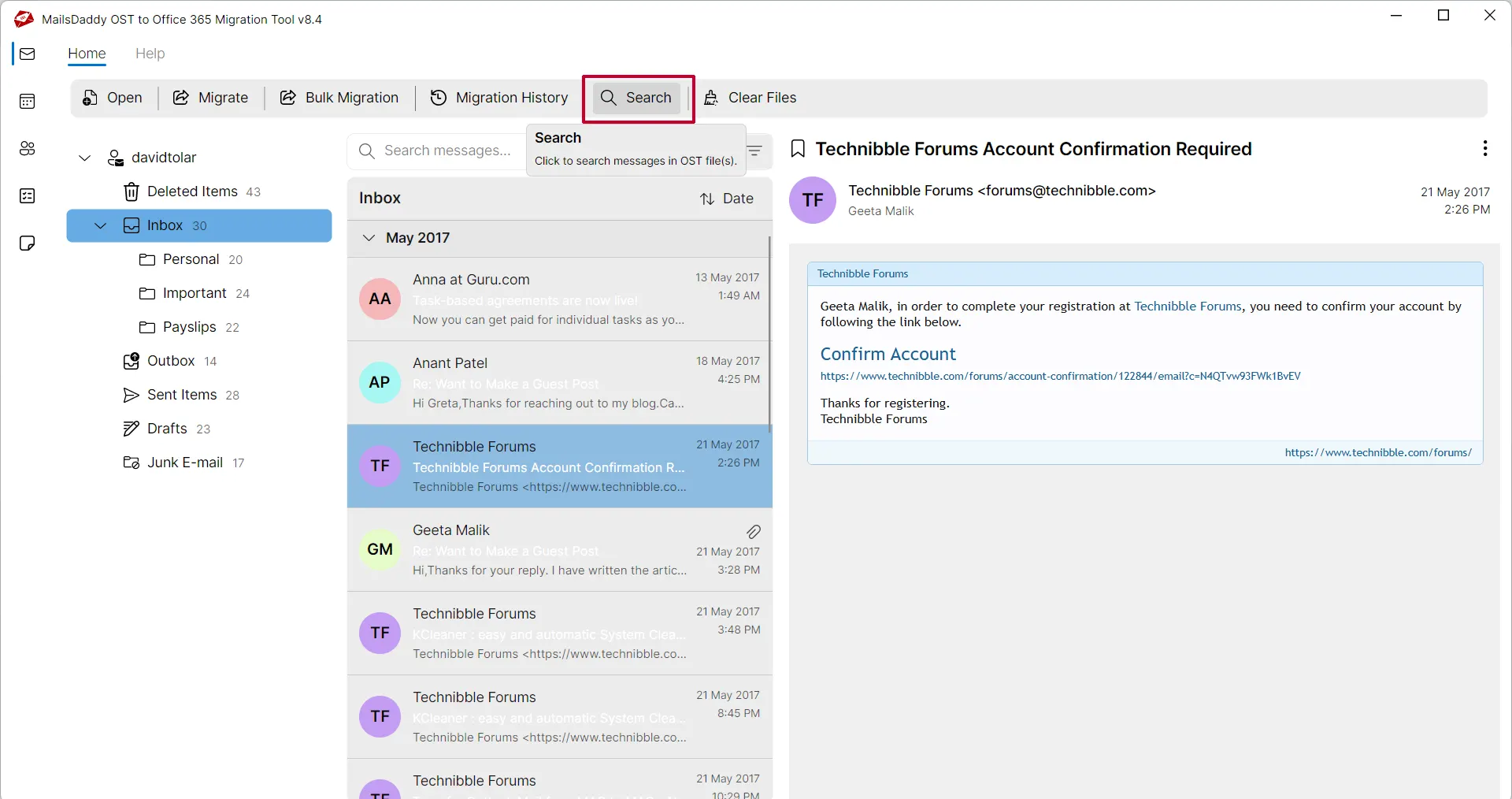Sort messages using the Date control
Image resolution: width=1512 pixels, height=799 pixels.
[727, 199]
